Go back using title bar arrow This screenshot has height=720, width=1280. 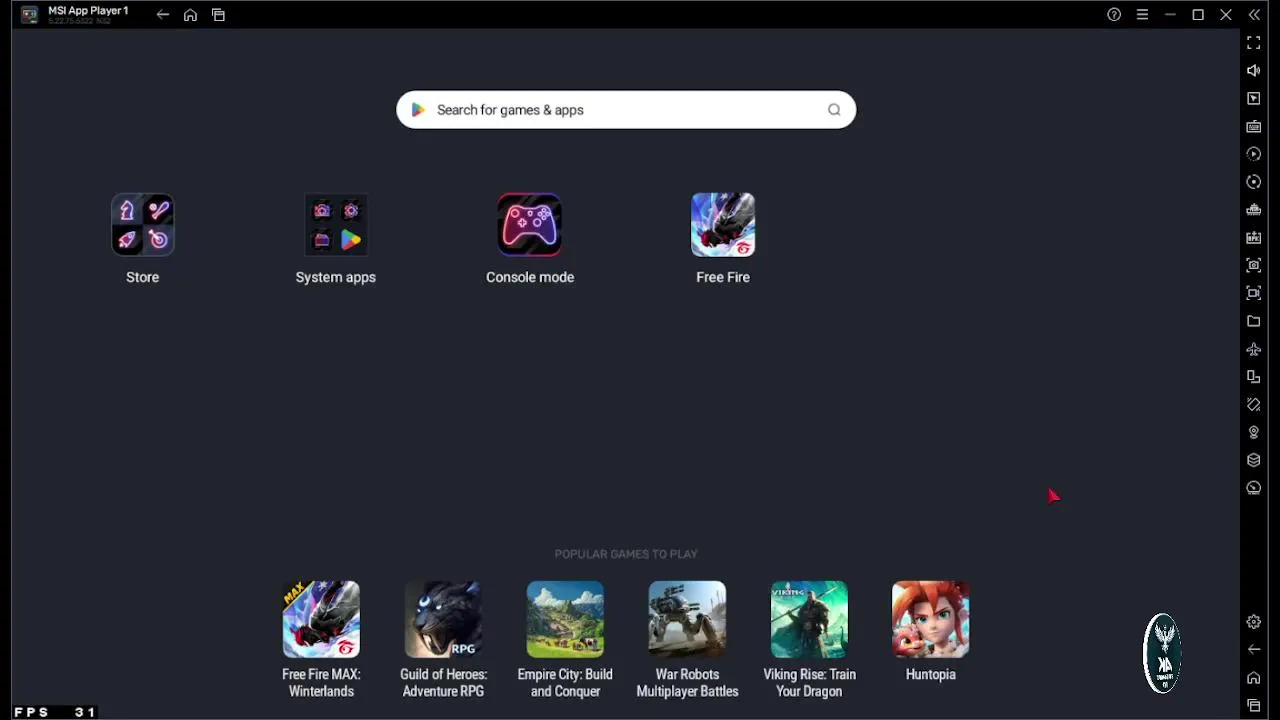163,15
